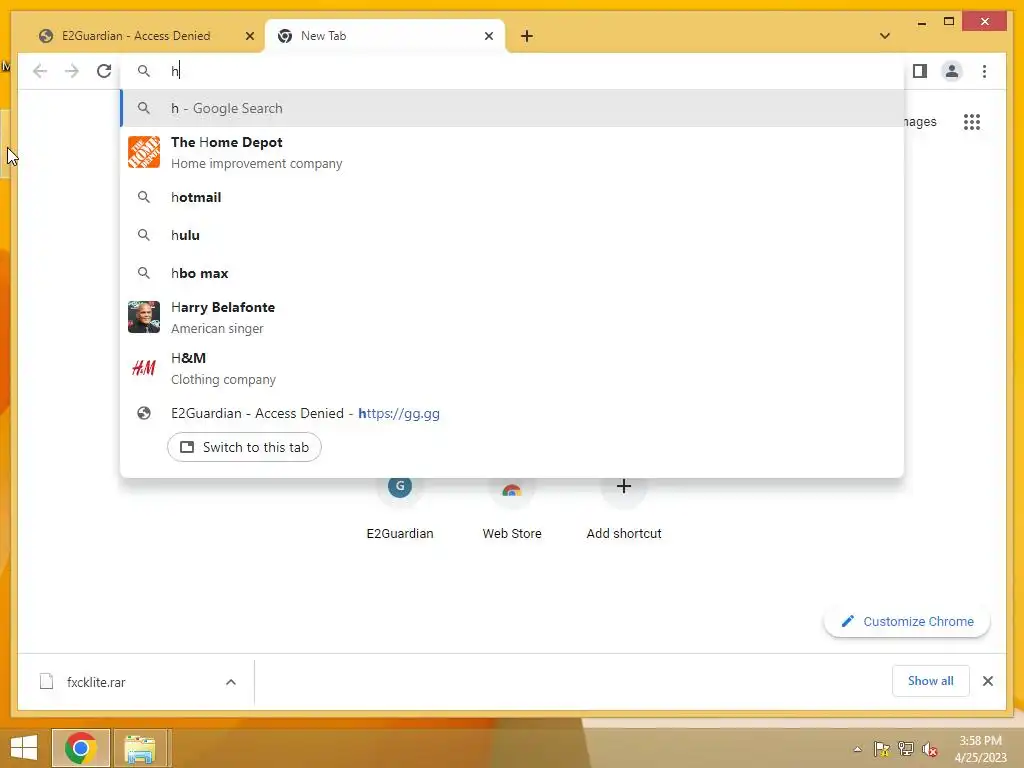Open the Chrome side panel
This screenshot has width=1024, height=768.
[920, 71]
